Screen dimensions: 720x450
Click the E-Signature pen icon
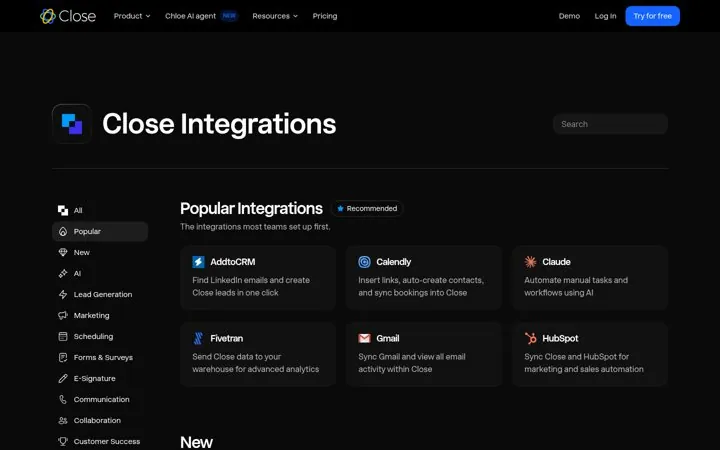pos(63,378)
